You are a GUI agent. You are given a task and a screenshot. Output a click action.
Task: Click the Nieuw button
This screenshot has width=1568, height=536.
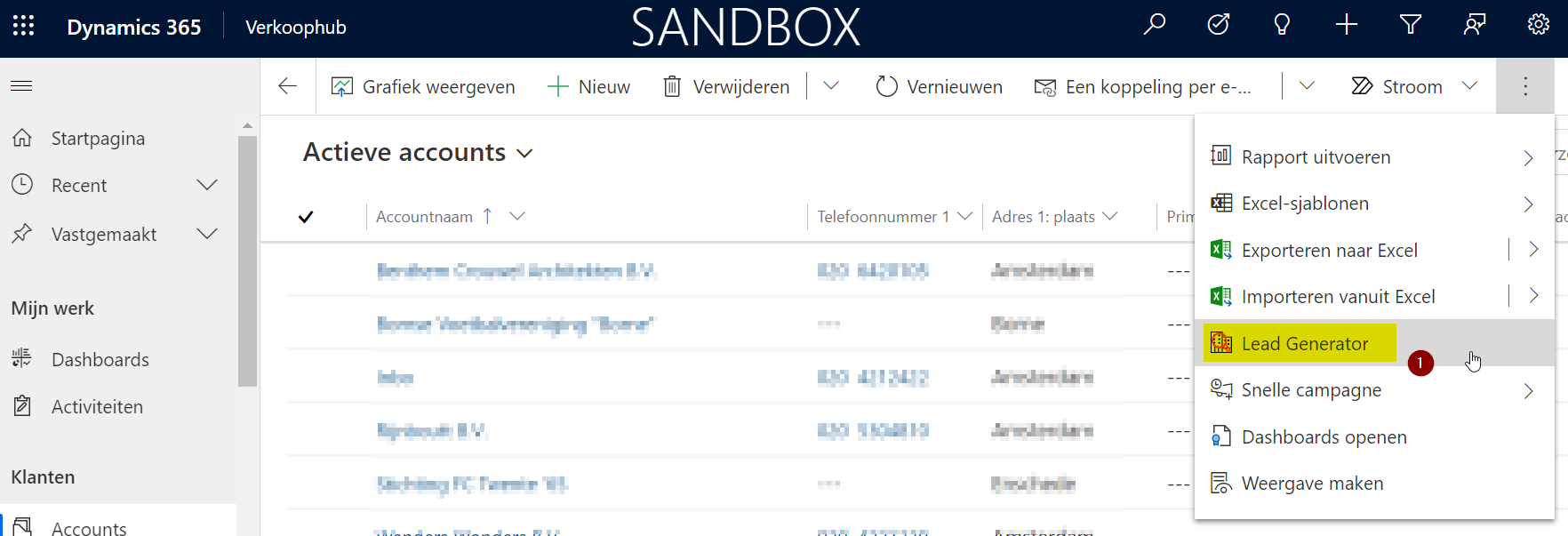coord(589,87)
